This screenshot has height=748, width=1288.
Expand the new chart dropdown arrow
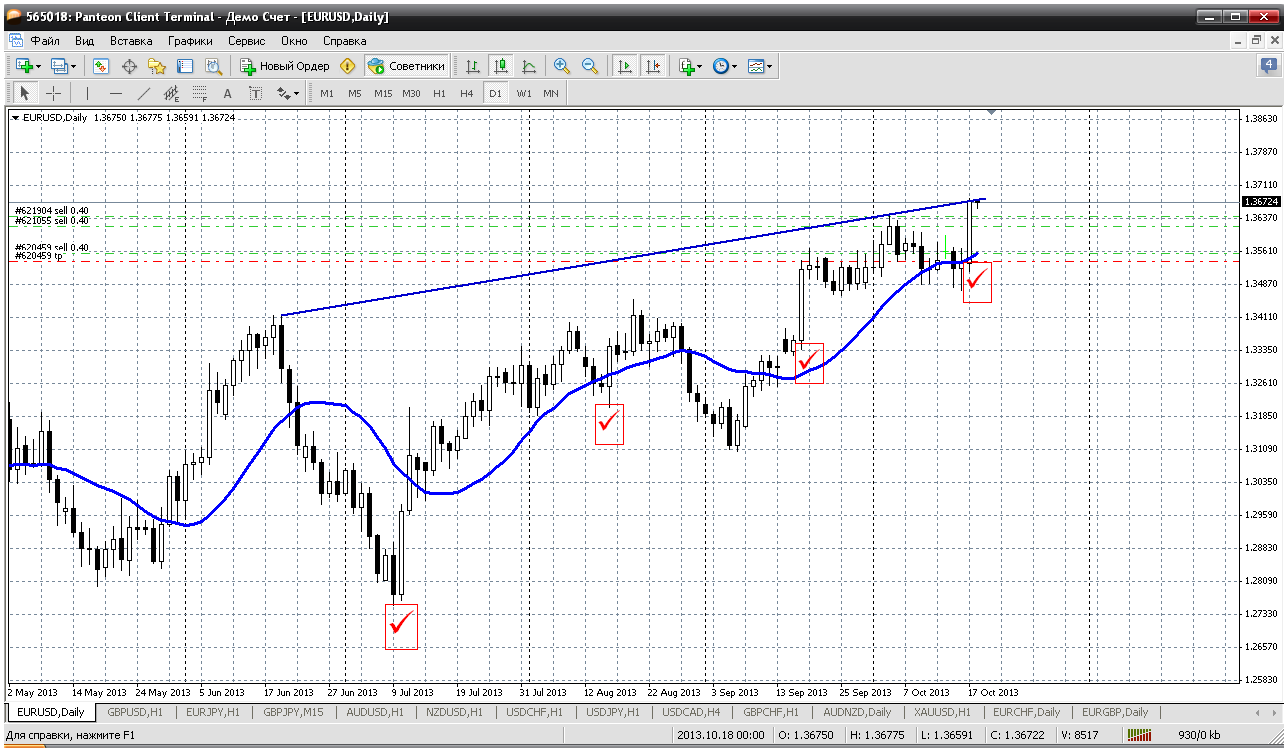[38, 66]
